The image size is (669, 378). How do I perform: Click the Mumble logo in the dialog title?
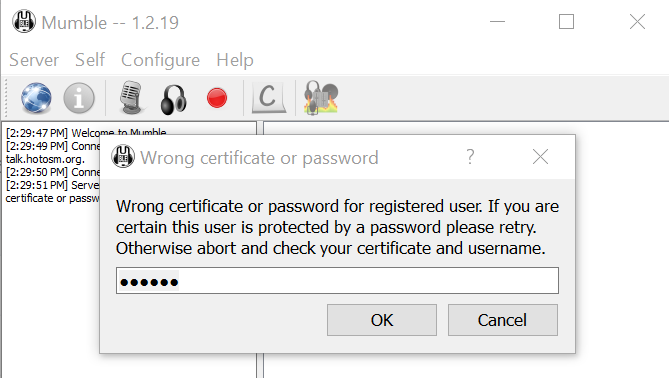(x=123, y=157)
